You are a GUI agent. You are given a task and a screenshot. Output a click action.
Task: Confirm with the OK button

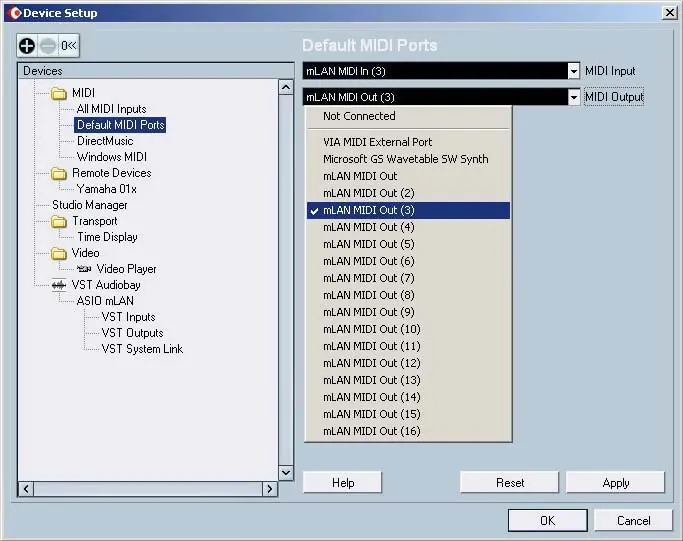(x=548, y=521)
